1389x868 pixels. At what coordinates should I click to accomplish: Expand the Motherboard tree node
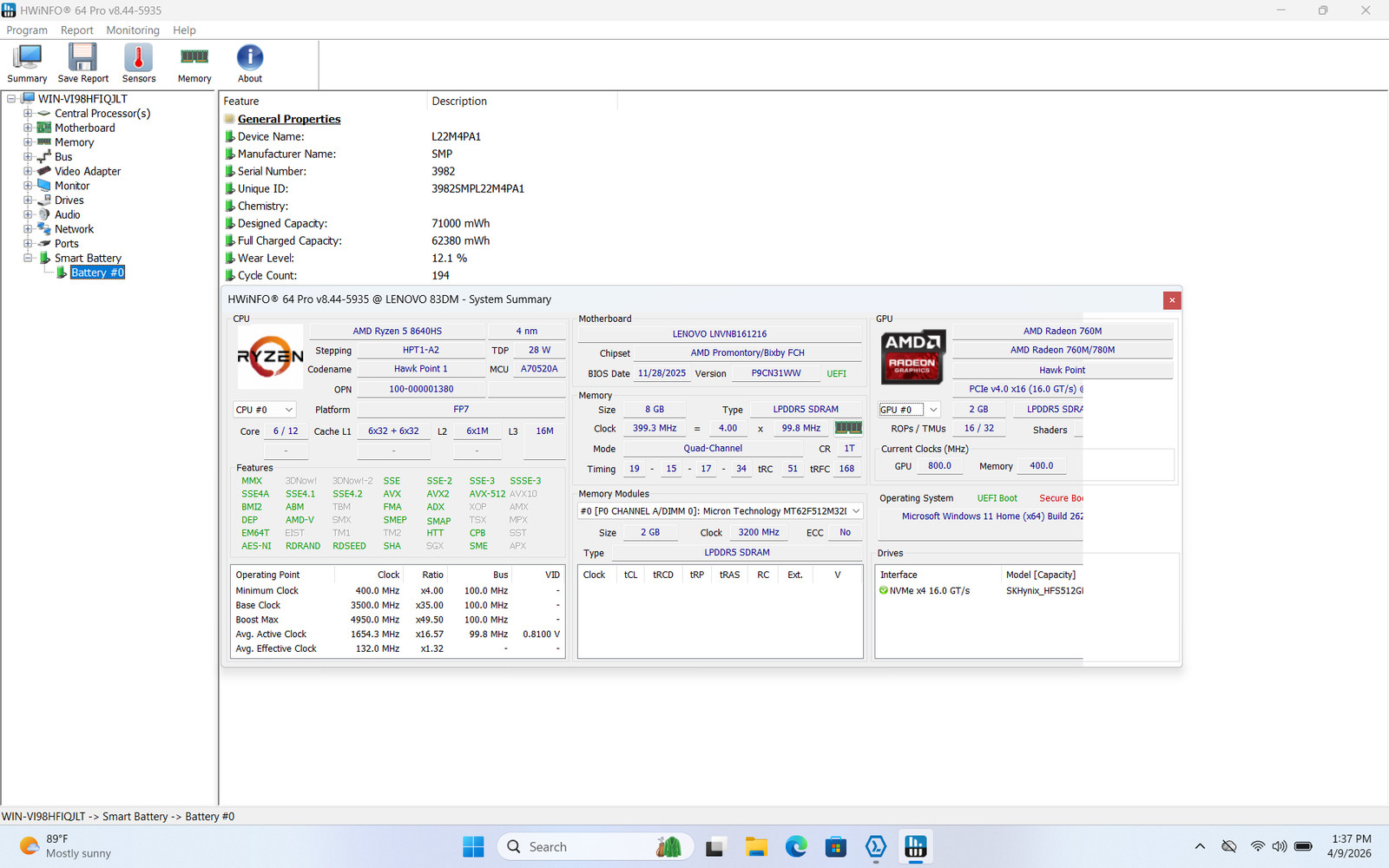pos(28,128)
